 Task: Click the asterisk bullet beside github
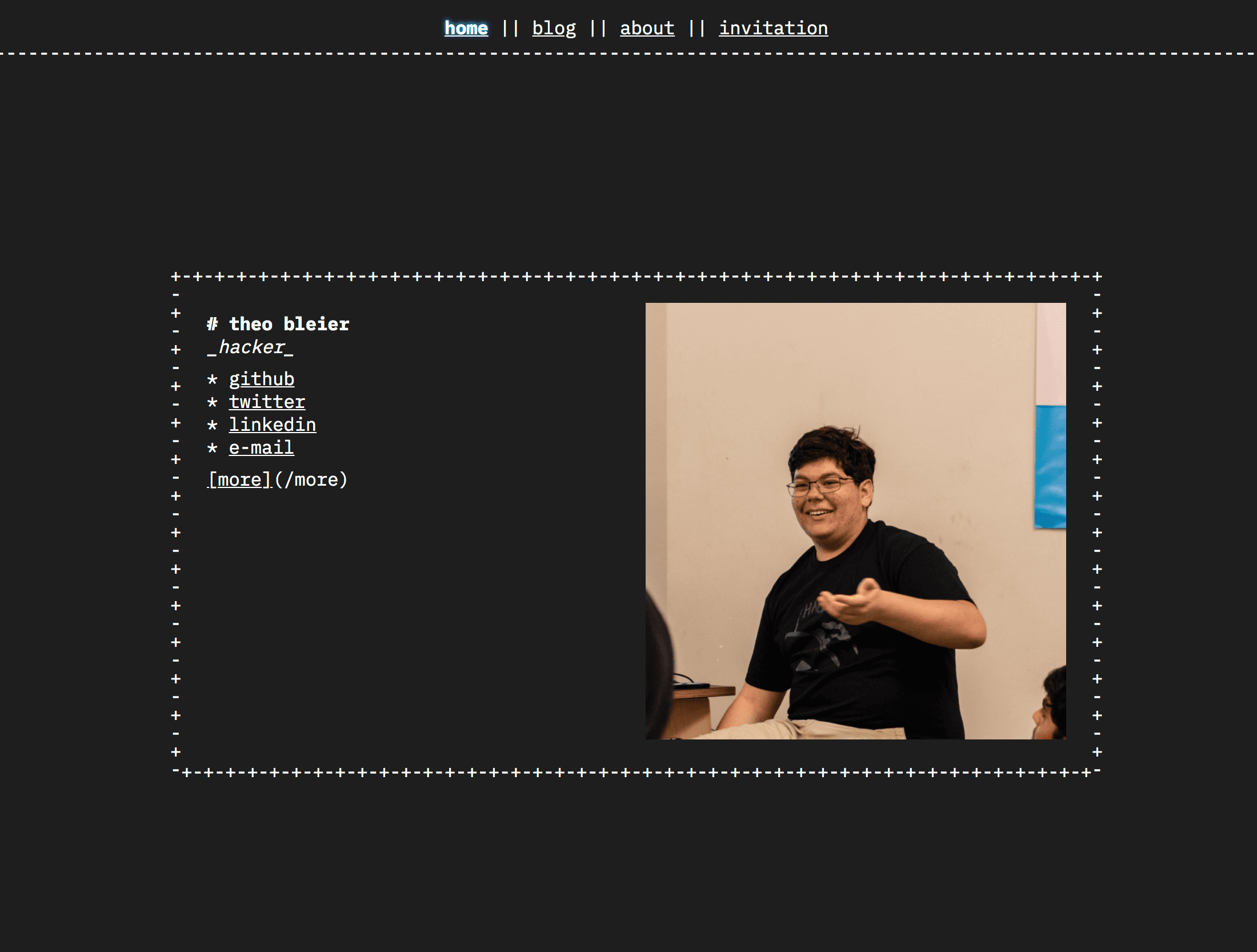[212, 379]
